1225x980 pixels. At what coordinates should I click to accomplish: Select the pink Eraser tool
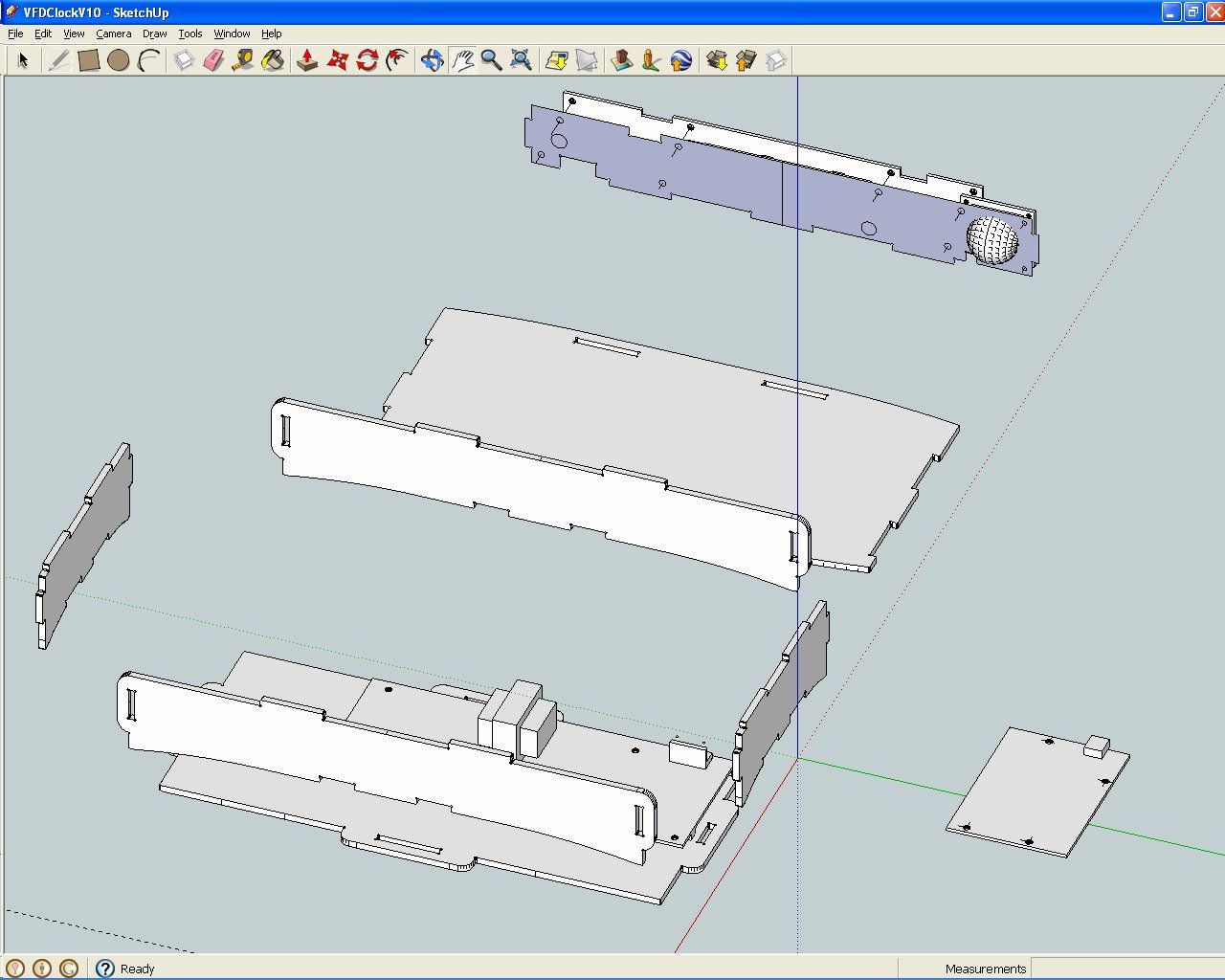click(213, 60)
